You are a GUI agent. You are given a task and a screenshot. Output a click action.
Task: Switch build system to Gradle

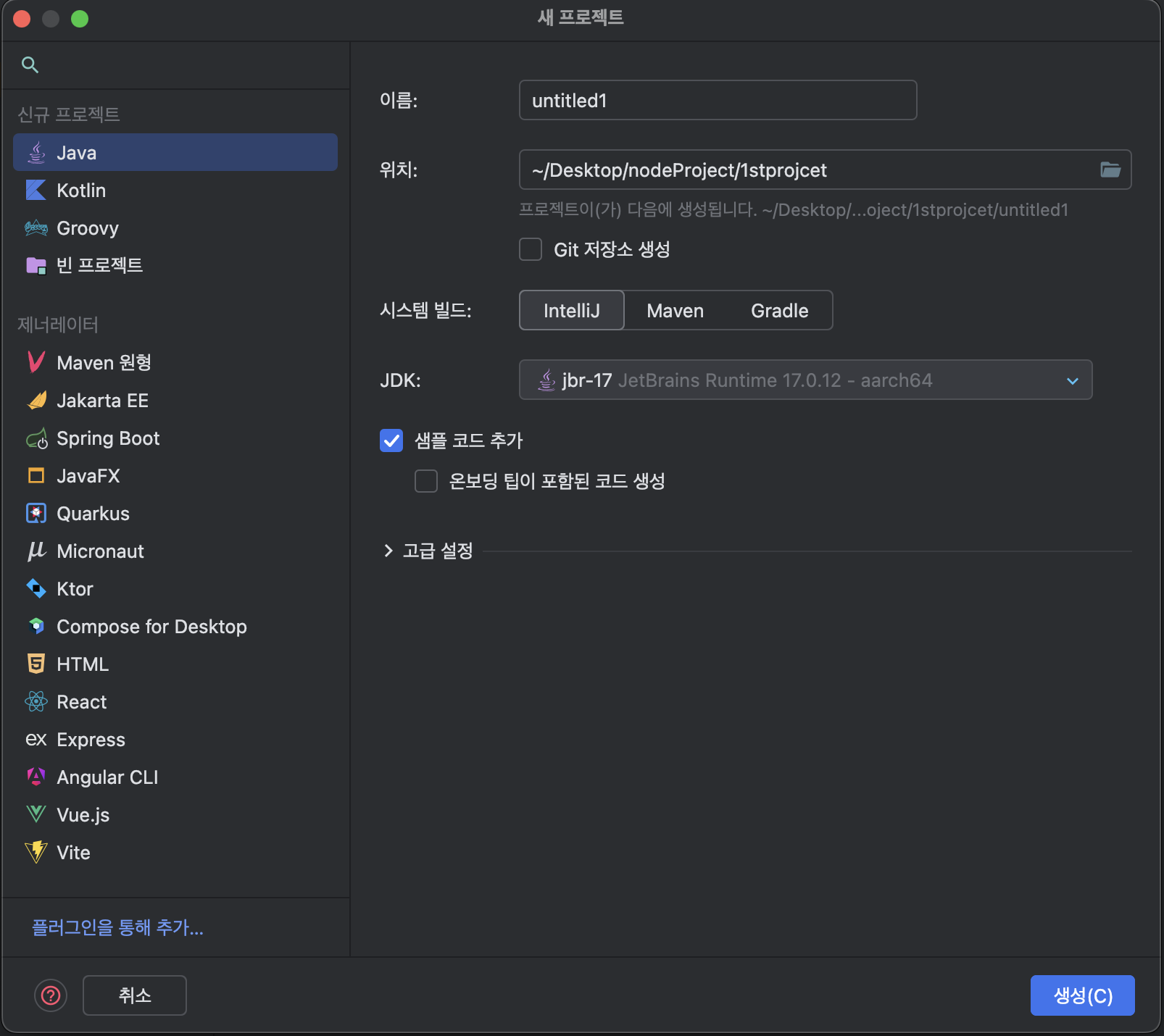(x=780, y=310)
